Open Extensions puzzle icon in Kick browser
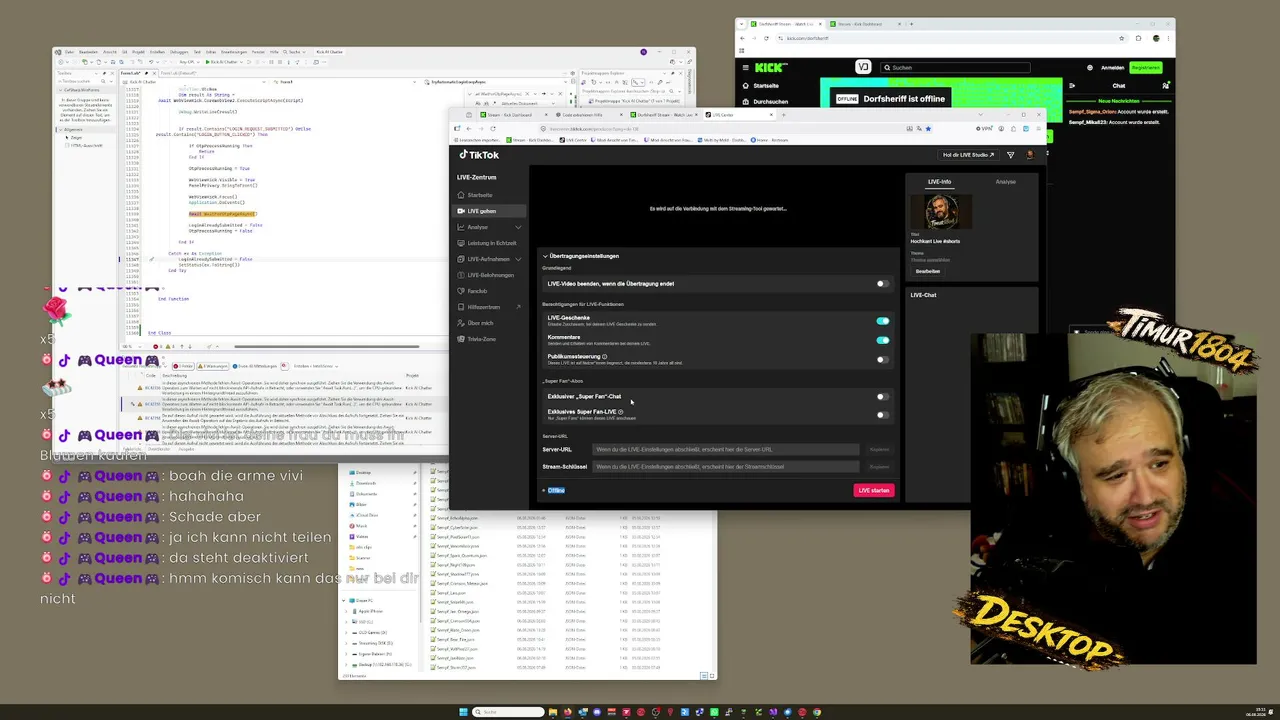 (1138, 38)
